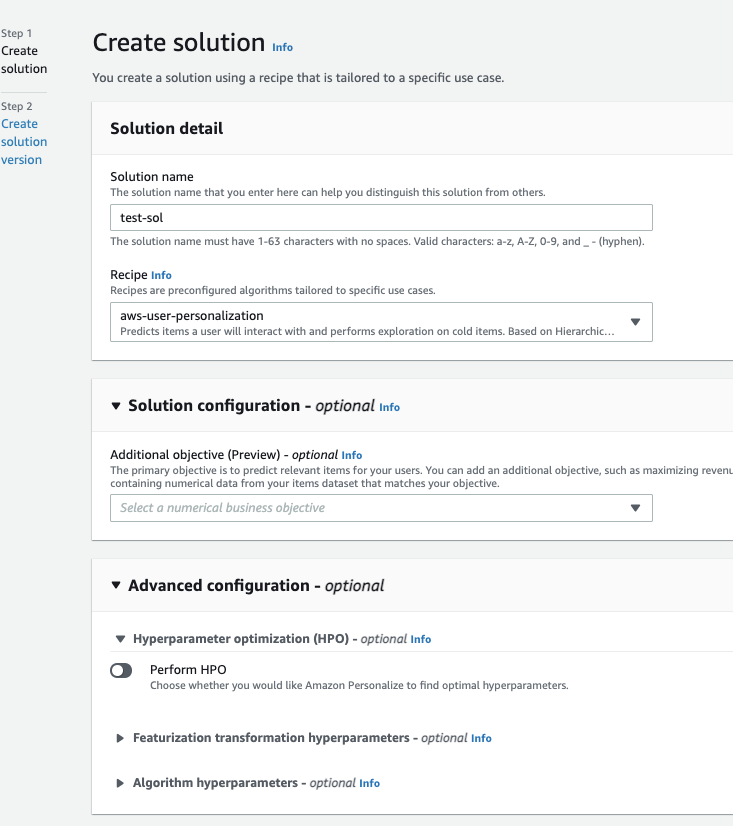
Task: Toggle the Perform HPO switch
Action: (121, 671)
